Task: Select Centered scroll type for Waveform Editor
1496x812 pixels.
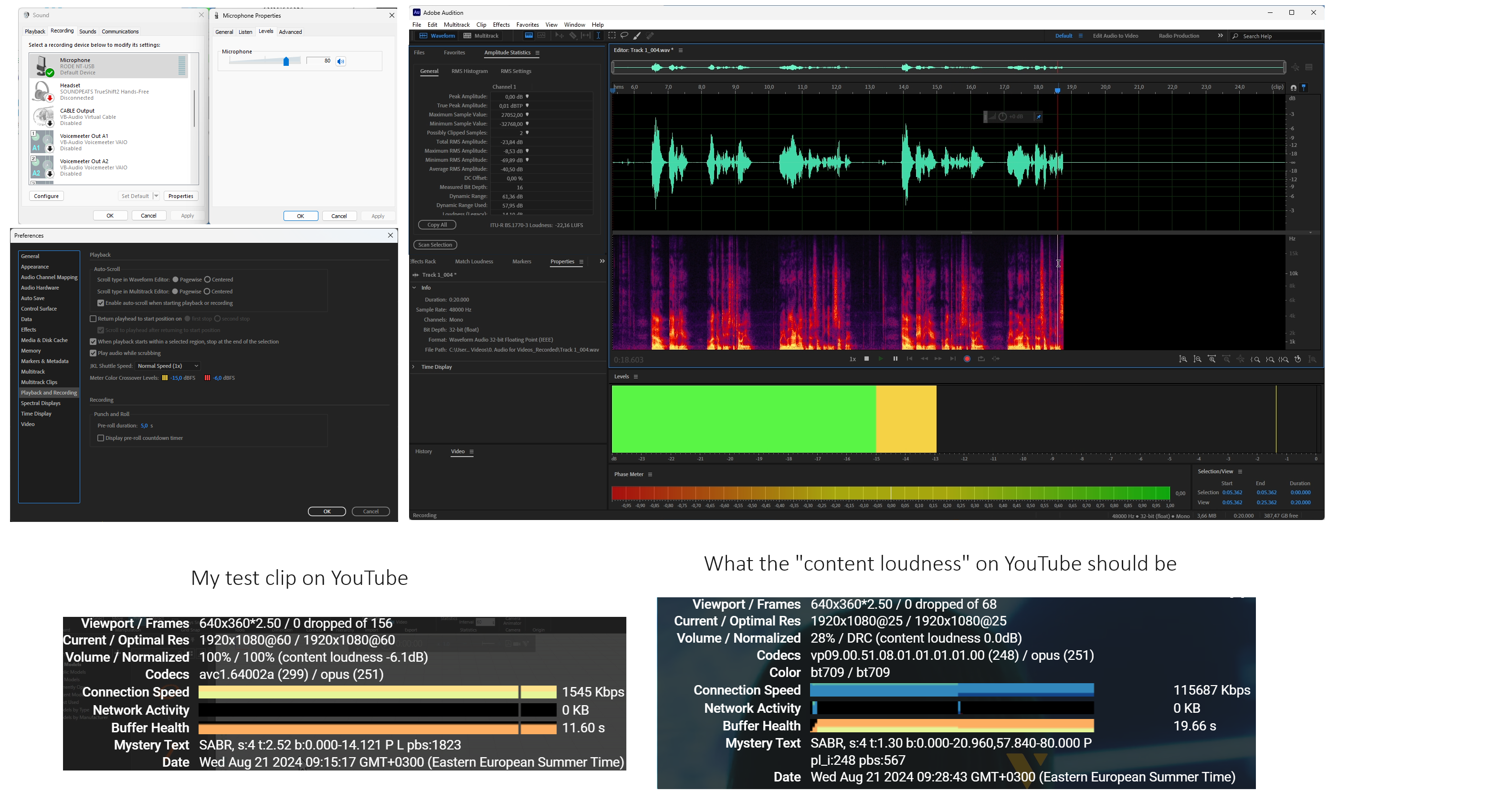Action: pyautogui.click(x=208, y=279)
